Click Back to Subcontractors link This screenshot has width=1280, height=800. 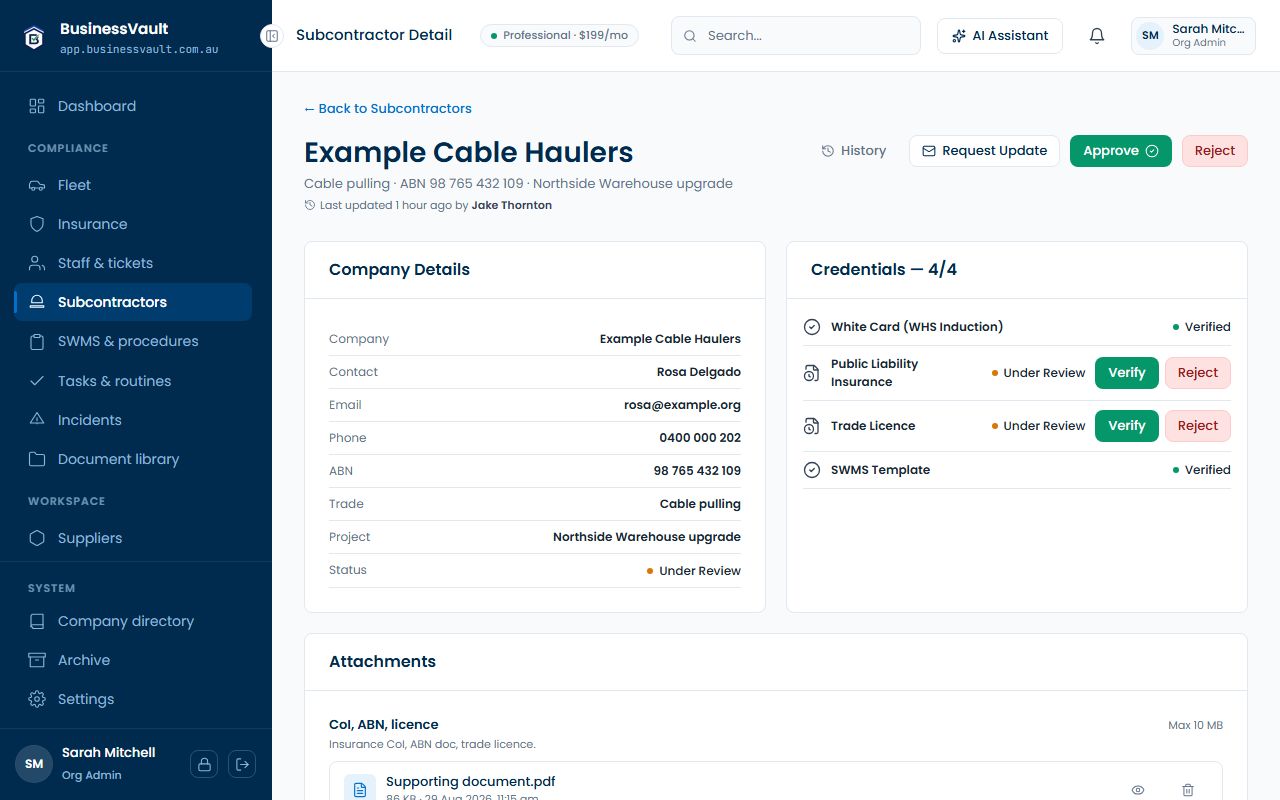388,108
